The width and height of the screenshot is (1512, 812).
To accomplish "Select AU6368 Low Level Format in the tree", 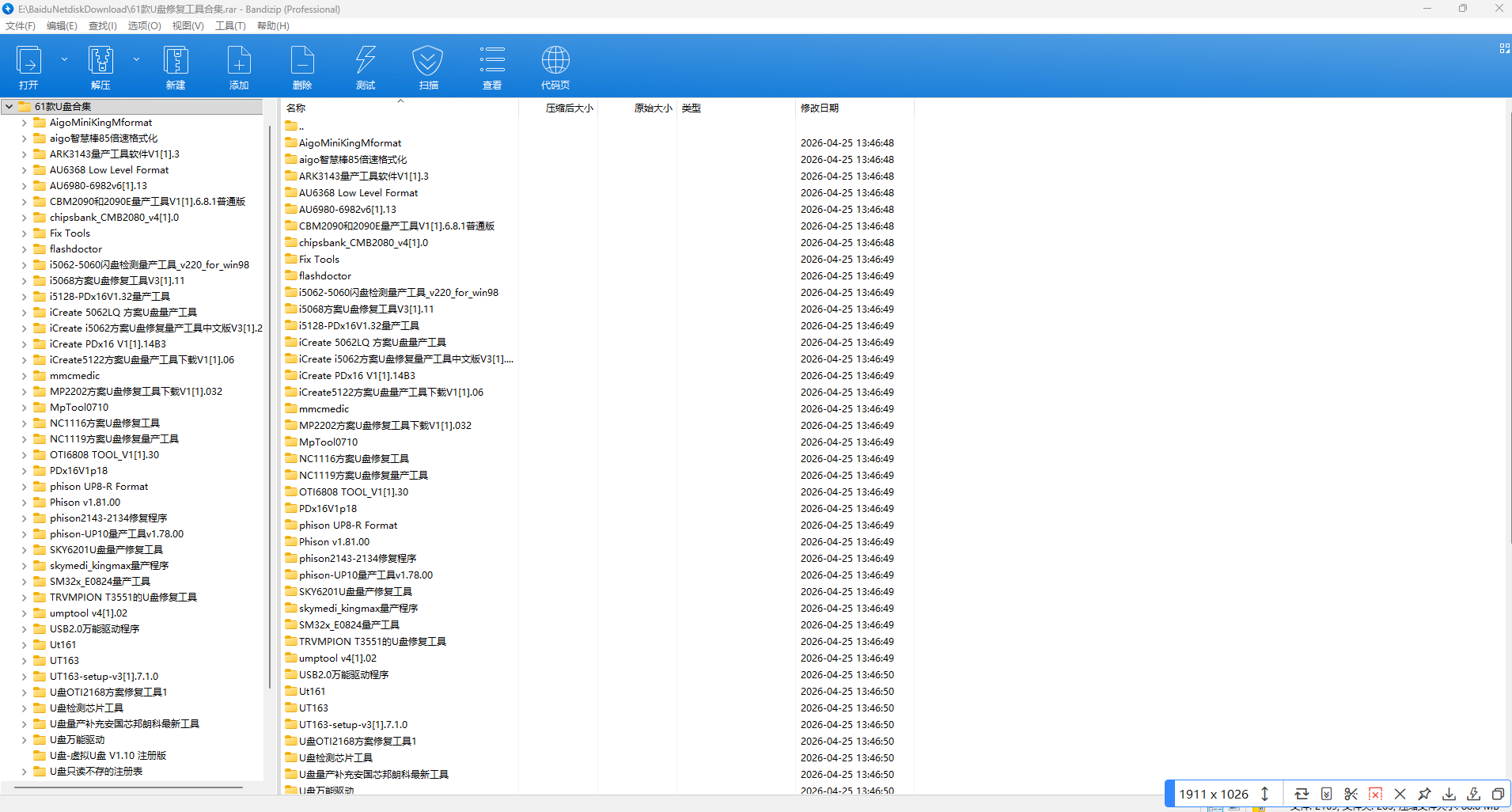I will [x=109, y=170].
